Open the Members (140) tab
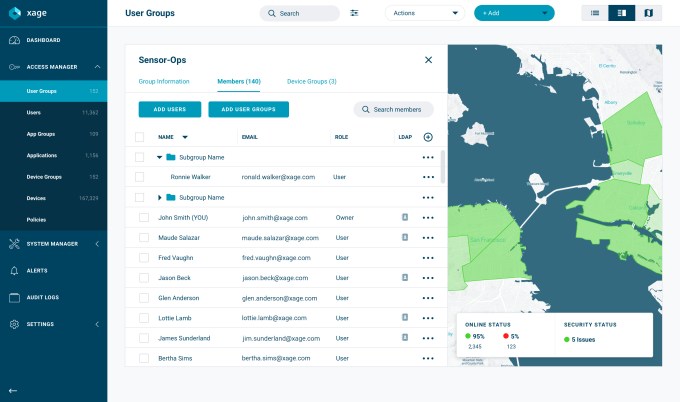The height and width of the screenshot is (402, 680). tap(239, 82)
